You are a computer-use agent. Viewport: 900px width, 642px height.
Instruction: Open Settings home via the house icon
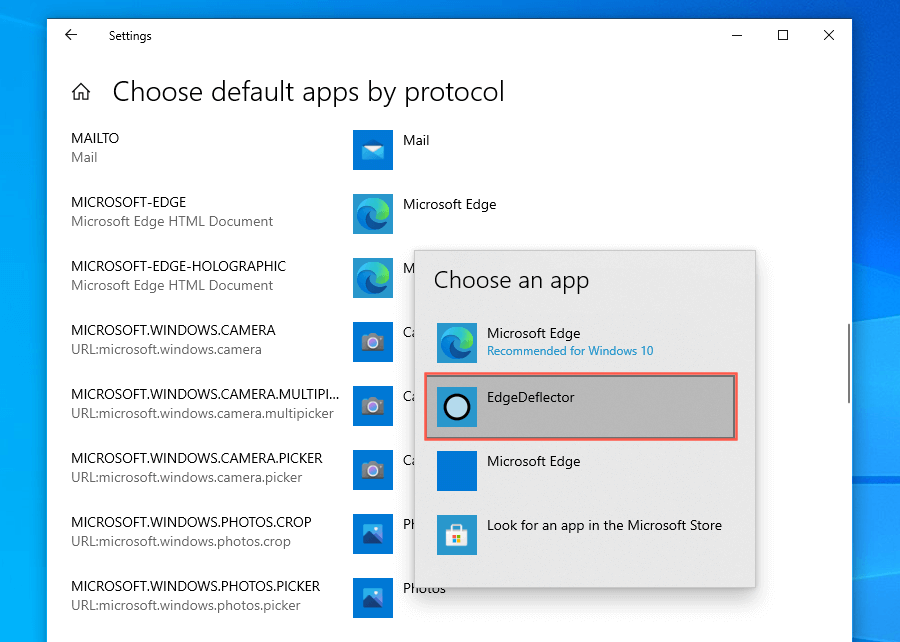[x=81, y=93]
